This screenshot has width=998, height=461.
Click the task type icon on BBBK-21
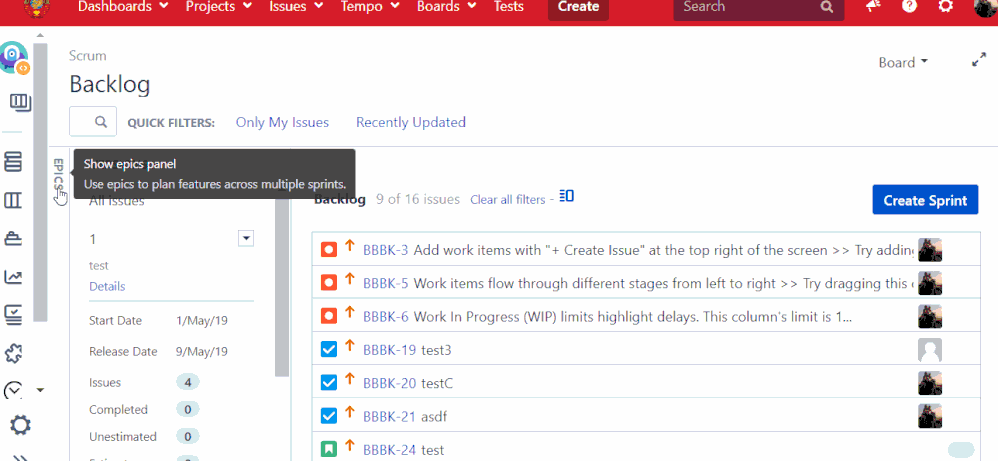(328, 416)
